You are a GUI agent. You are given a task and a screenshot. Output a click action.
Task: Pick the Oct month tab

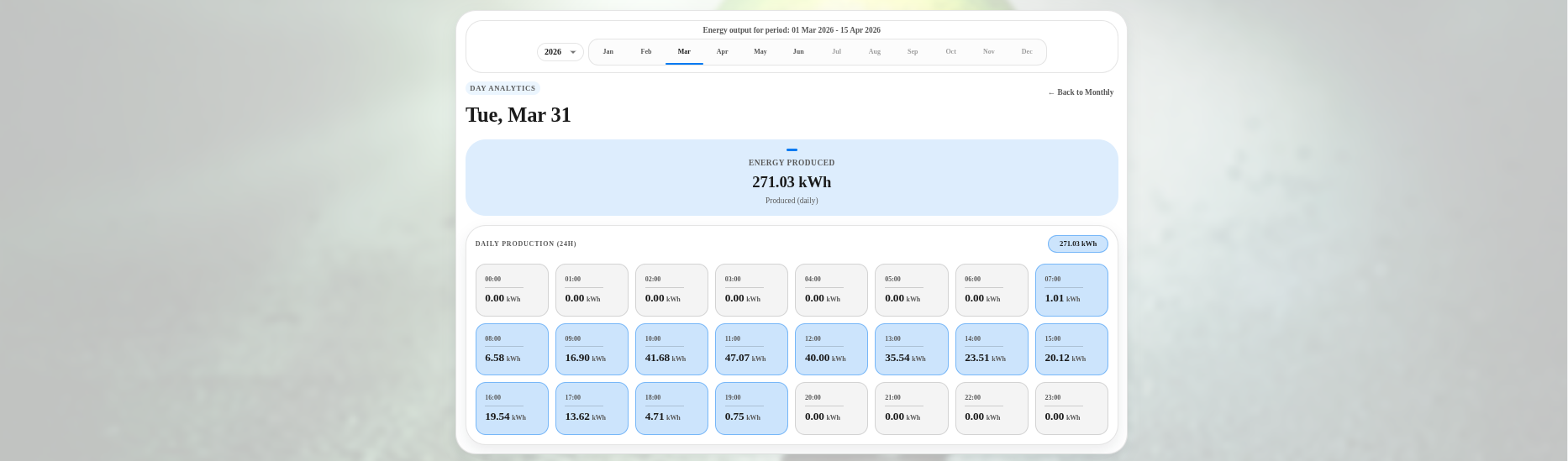click(950, 52)
